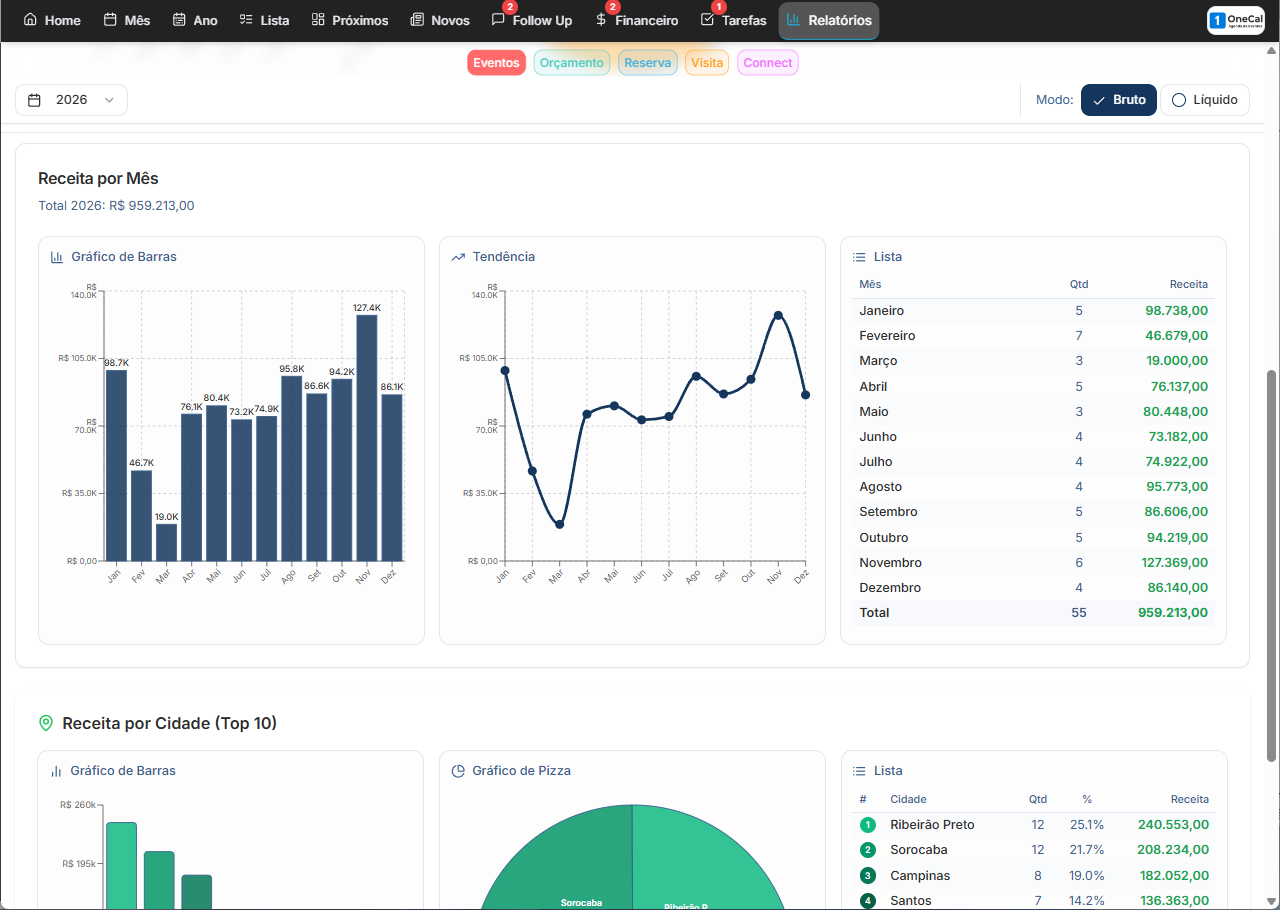Viewport: 1280px width, 910px height.
Task: Open the Follow Up tab
Action: click(x=532, y=20)
